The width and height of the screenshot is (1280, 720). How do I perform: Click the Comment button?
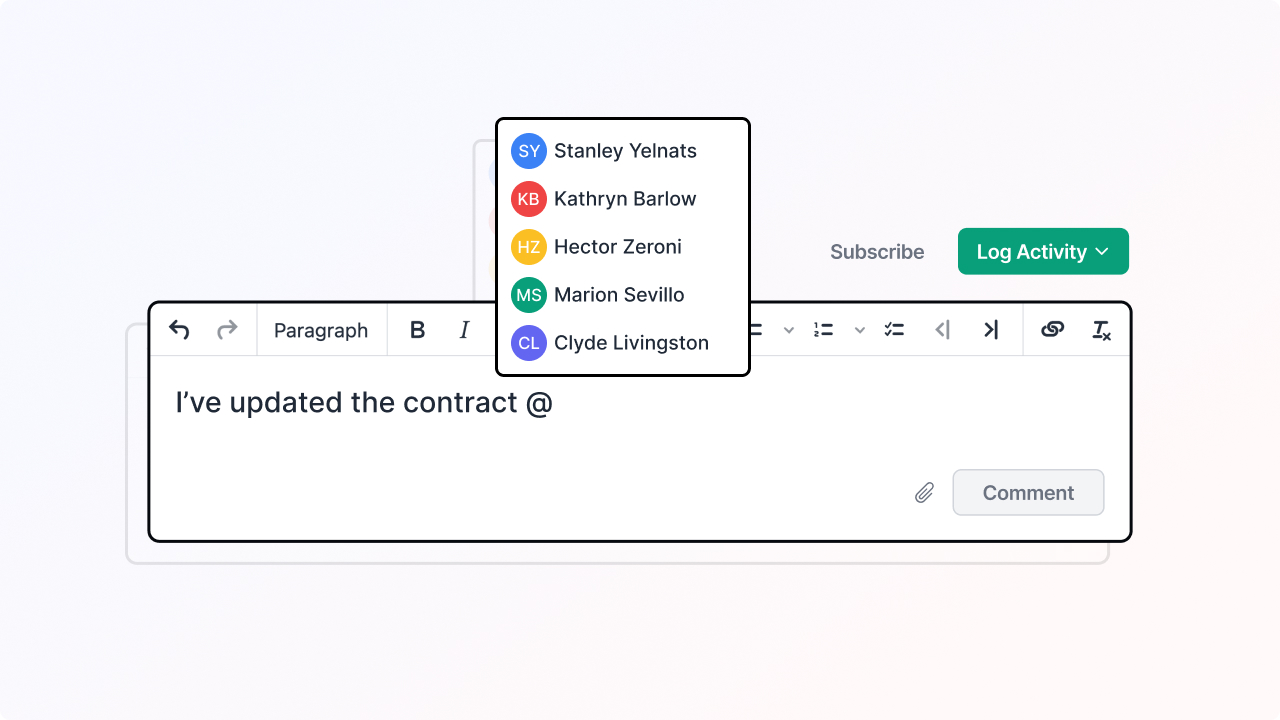coord(1028,492)
